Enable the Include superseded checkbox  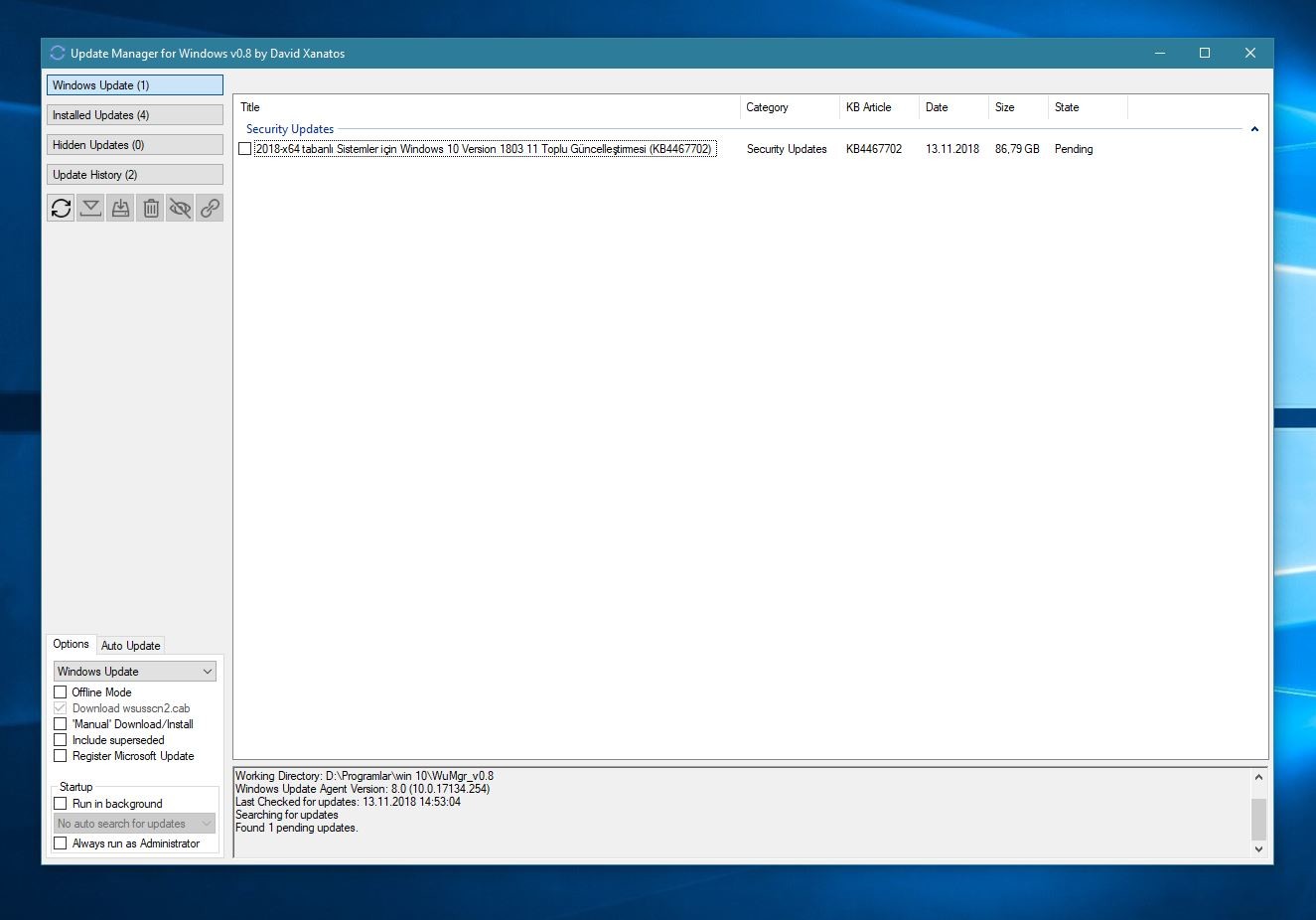tap(61, 740)
